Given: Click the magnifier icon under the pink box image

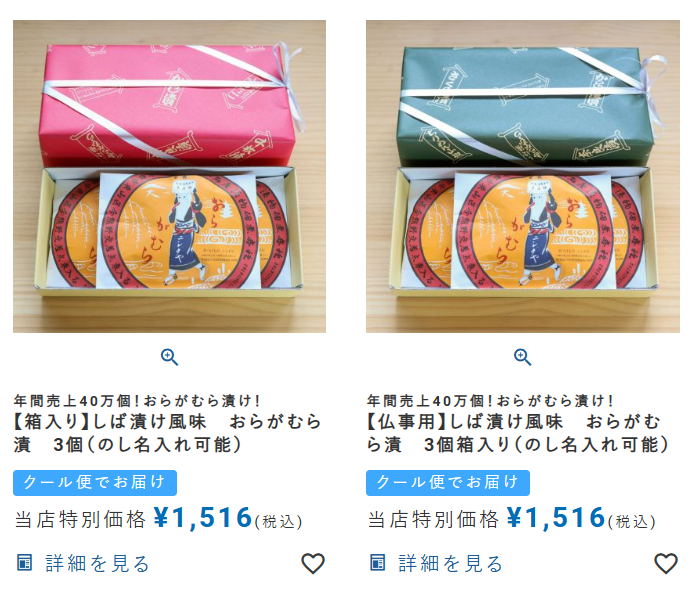Looking at the screenshot, I should pos(169,357).
